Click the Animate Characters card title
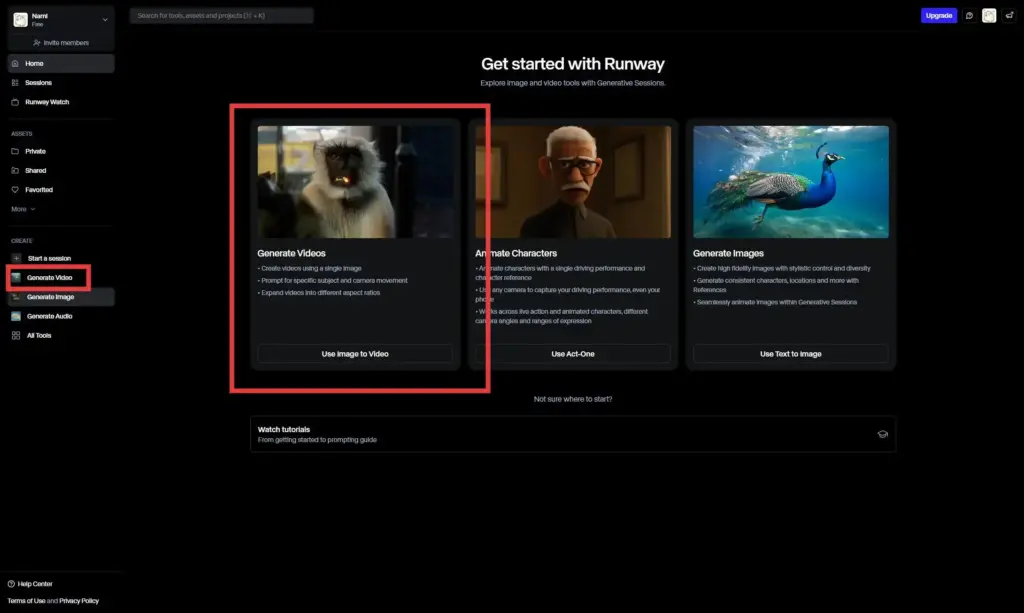 [516, 253]
